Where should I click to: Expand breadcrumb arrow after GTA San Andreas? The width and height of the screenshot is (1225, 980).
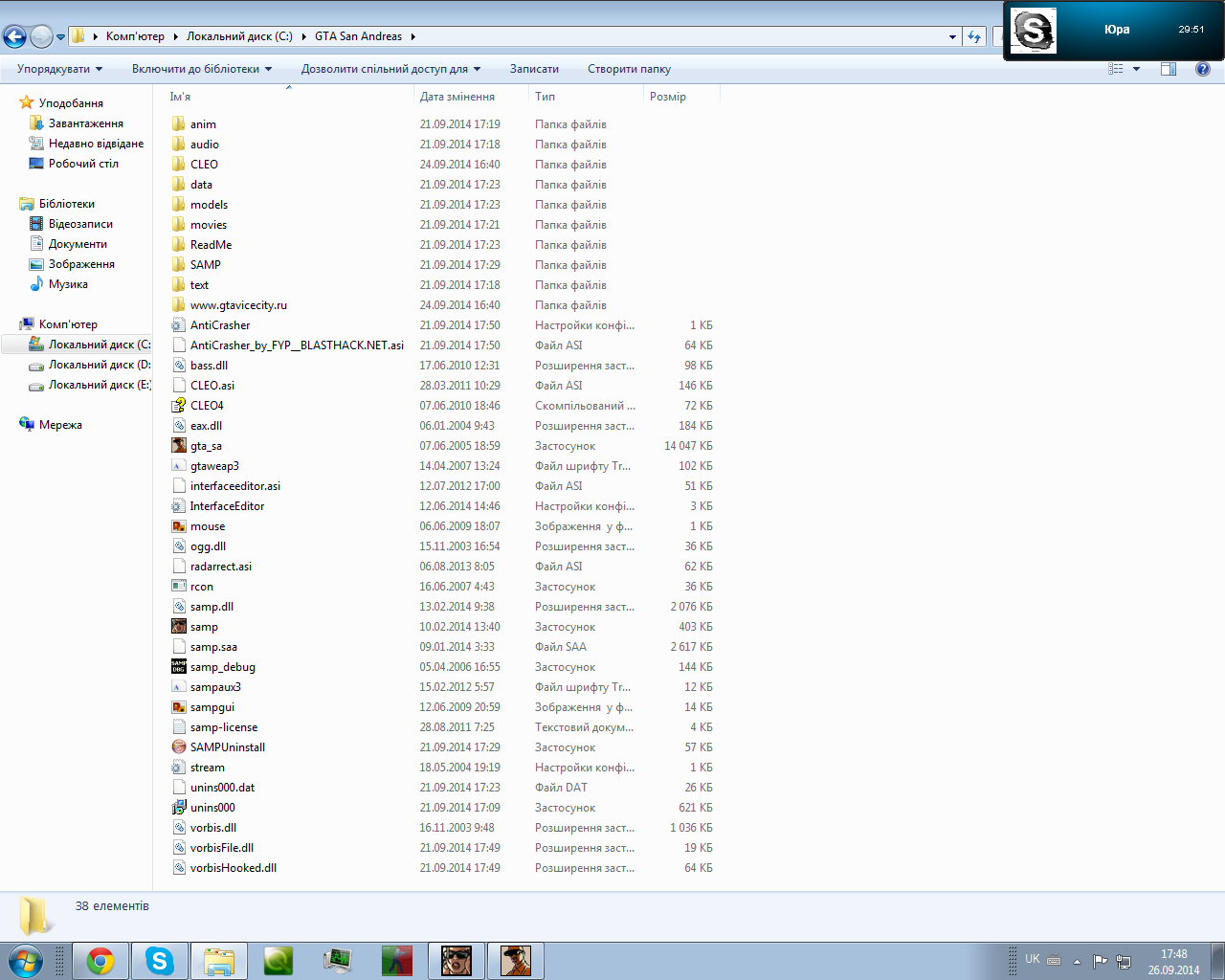pos(413,36)
